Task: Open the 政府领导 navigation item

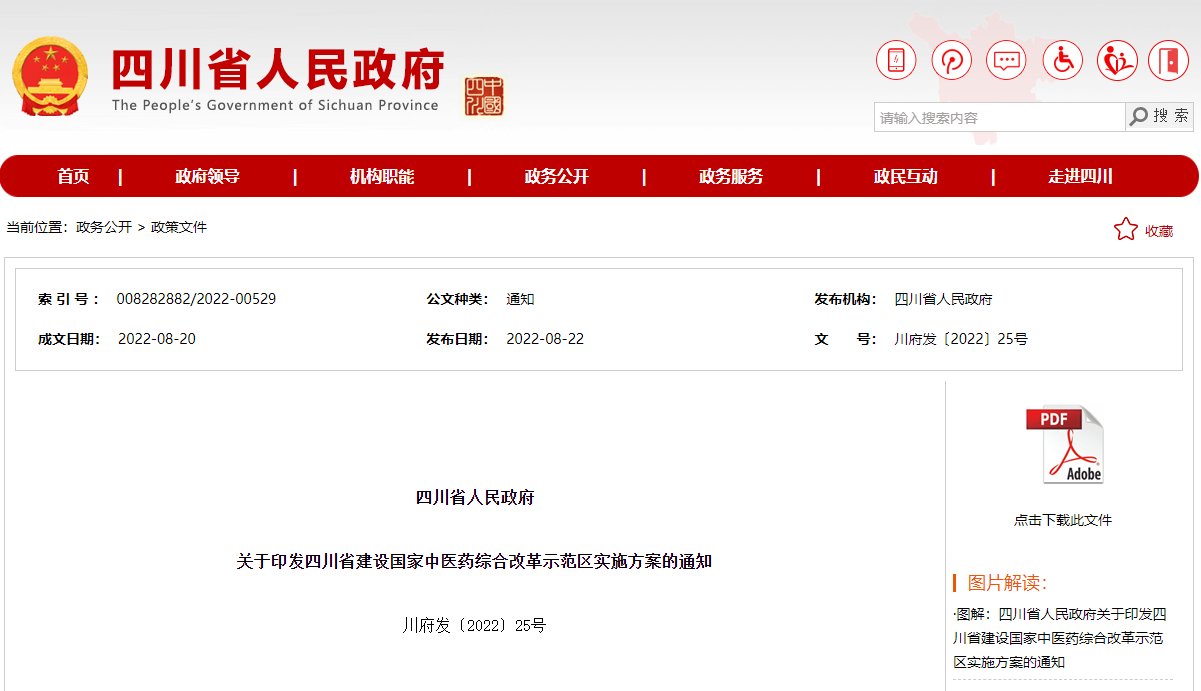Action: point(208,177)
